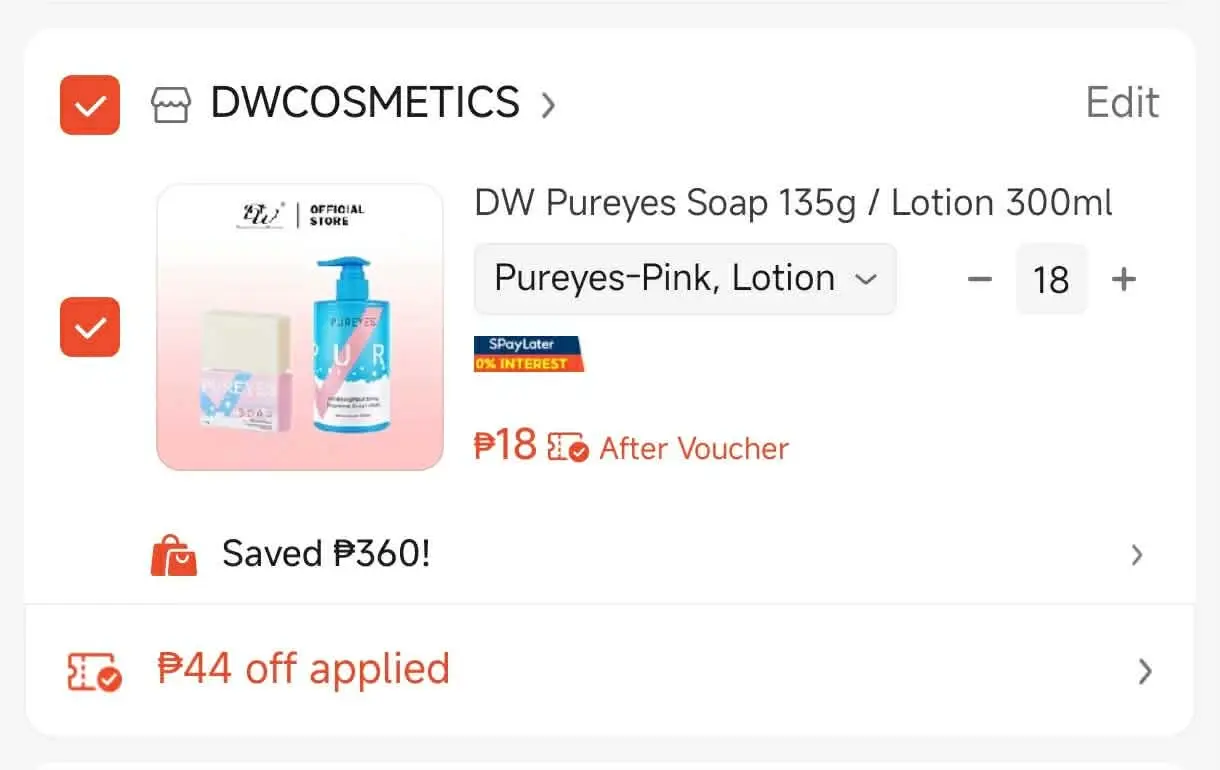Screen dimensions: 1220x770
Task: Click the quantity field showing 18
Action: coord(1051,279)
